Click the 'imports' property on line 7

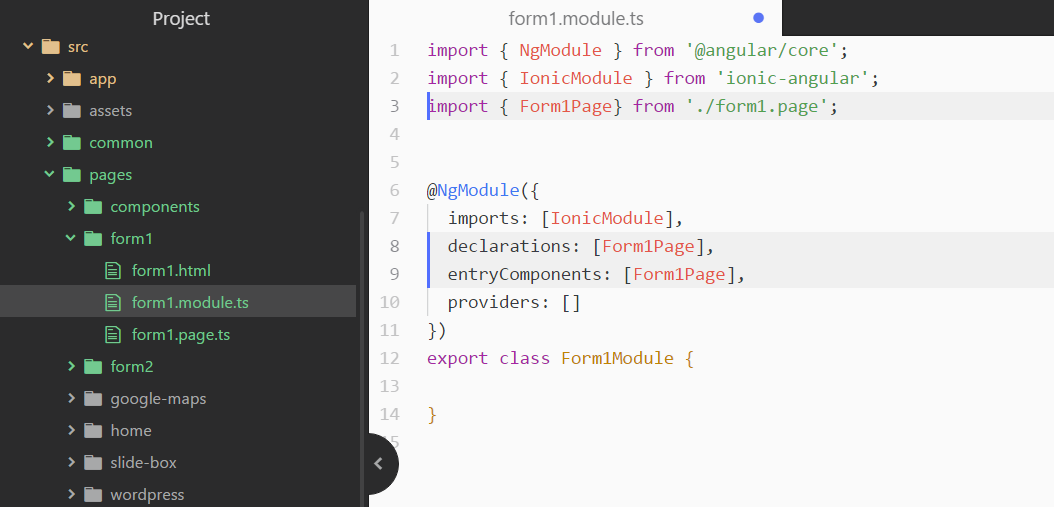tap(483, 219)
